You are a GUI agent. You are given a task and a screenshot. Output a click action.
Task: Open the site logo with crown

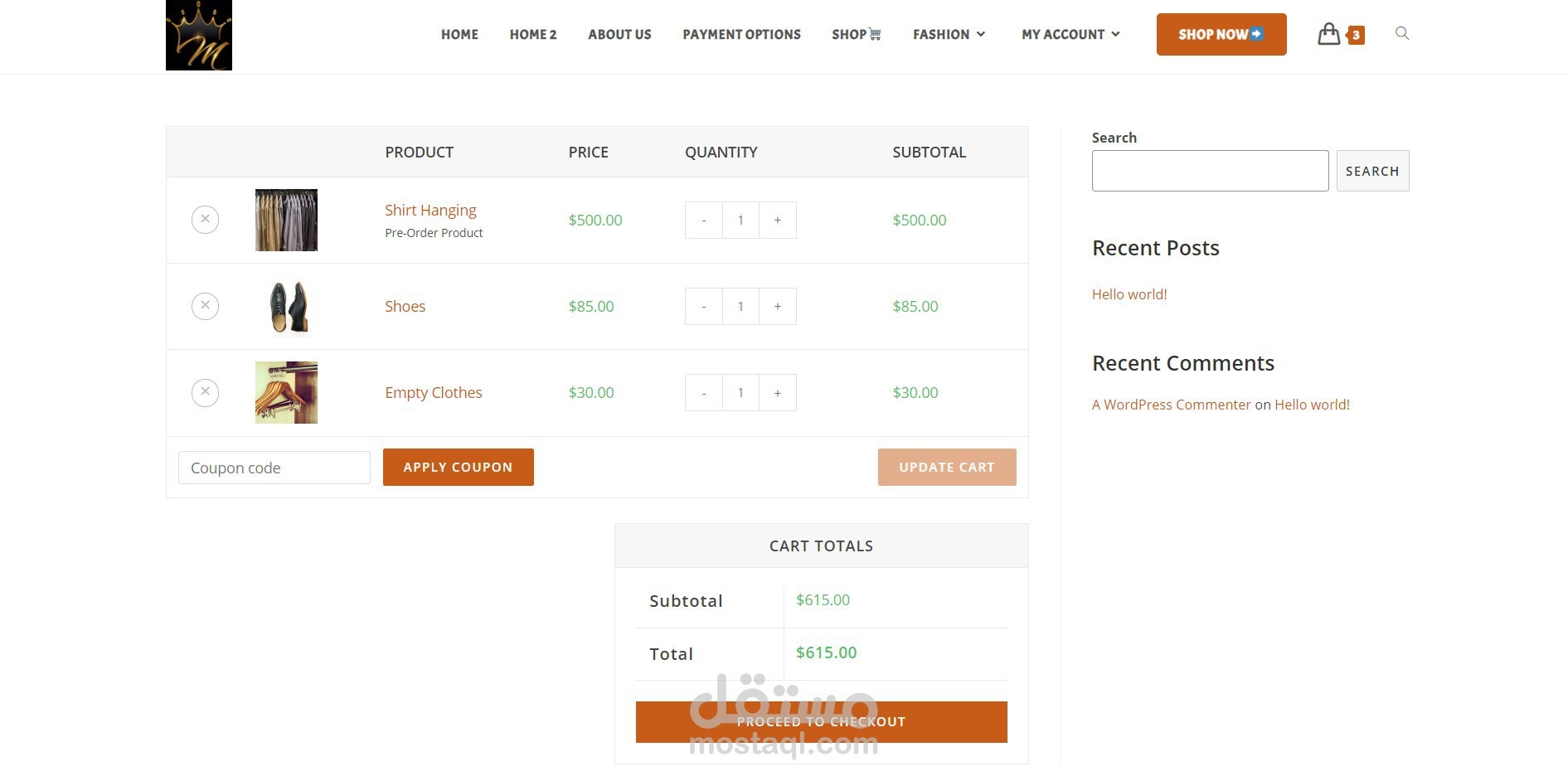tap(199, 35)
